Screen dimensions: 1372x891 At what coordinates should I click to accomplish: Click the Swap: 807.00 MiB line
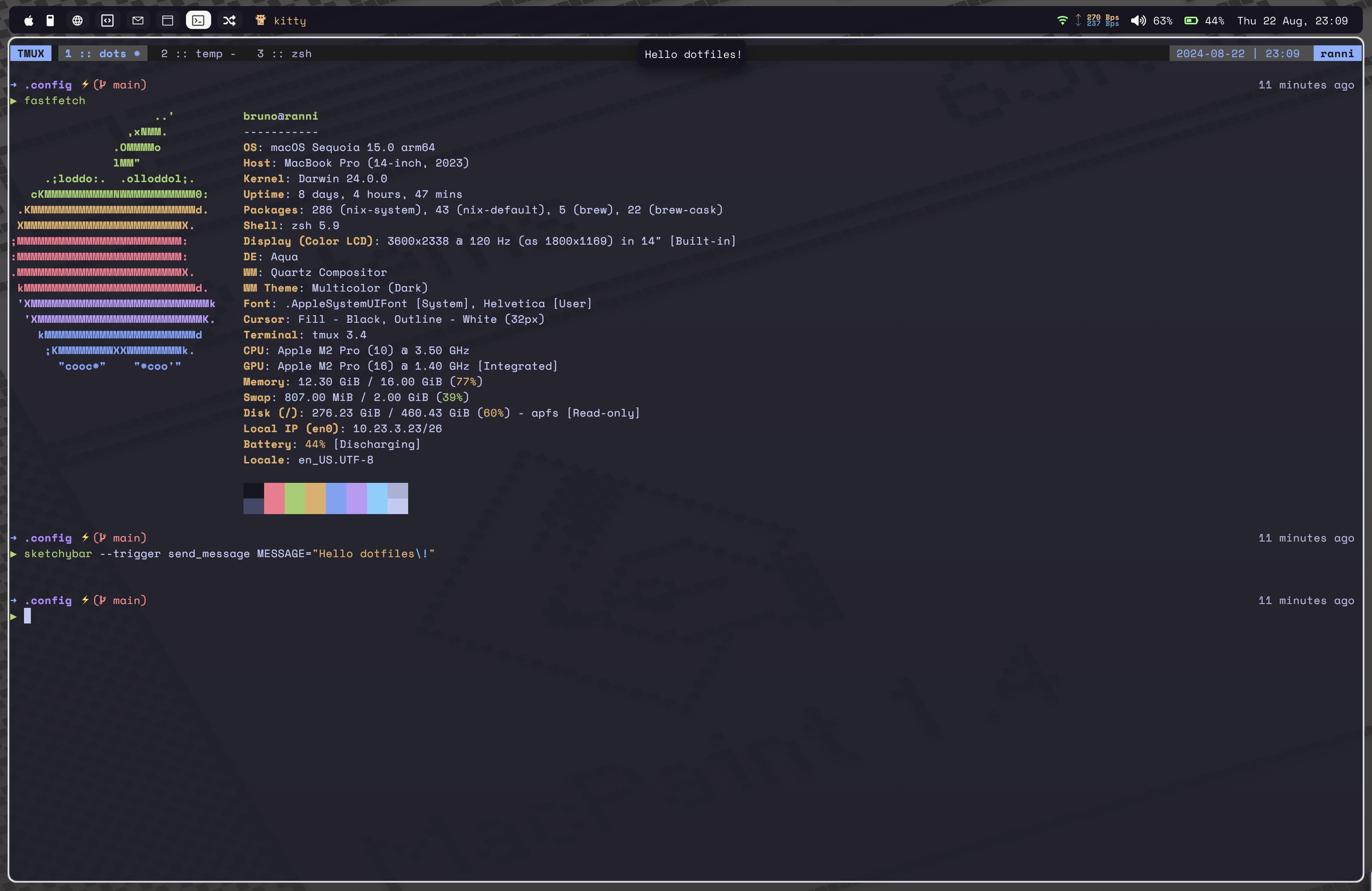(356, 397)
